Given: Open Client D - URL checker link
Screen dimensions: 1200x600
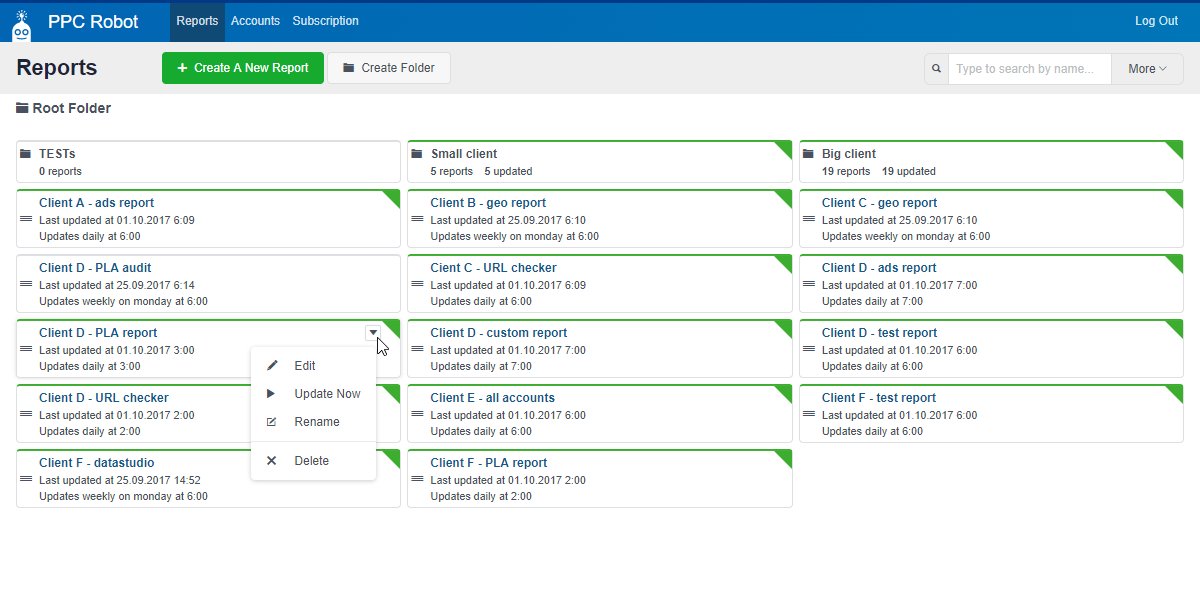Looking at the screenshot, I should [104, 398].
